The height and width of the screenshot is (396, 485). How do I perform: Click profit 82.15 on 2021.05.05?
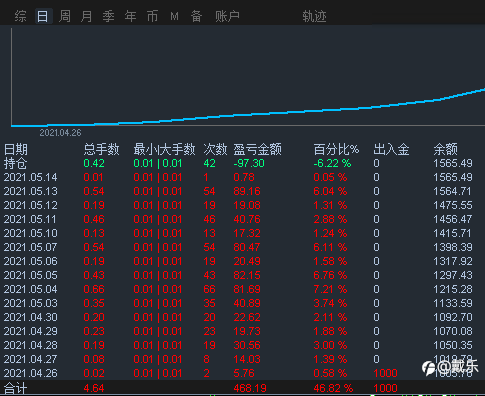tap(247, 275)
